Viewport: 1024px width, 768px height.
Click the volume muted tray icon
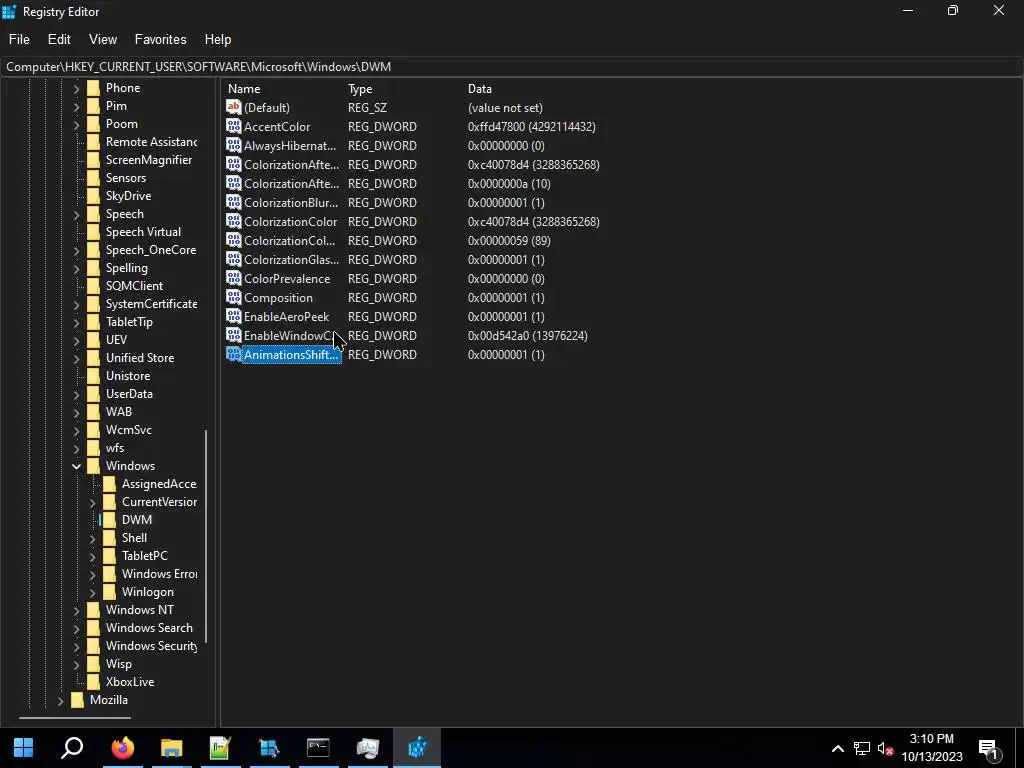click(886, 748)
